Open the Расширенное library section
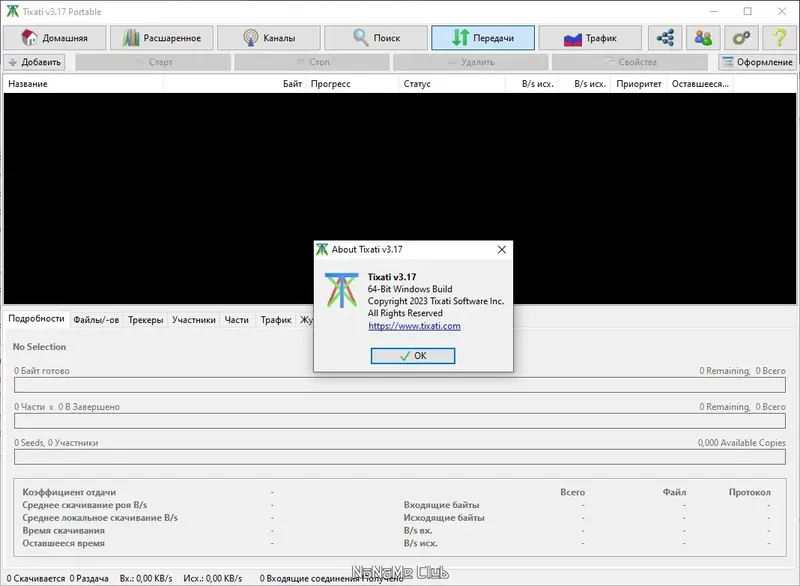This screenshot has width=800, height=586. tap(162, 38)
